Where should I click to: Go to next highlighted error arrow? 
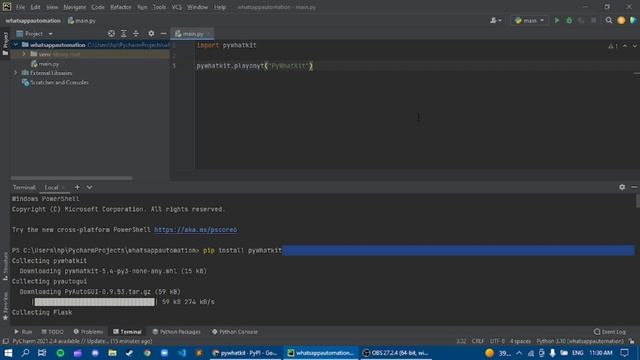(635, 46)
